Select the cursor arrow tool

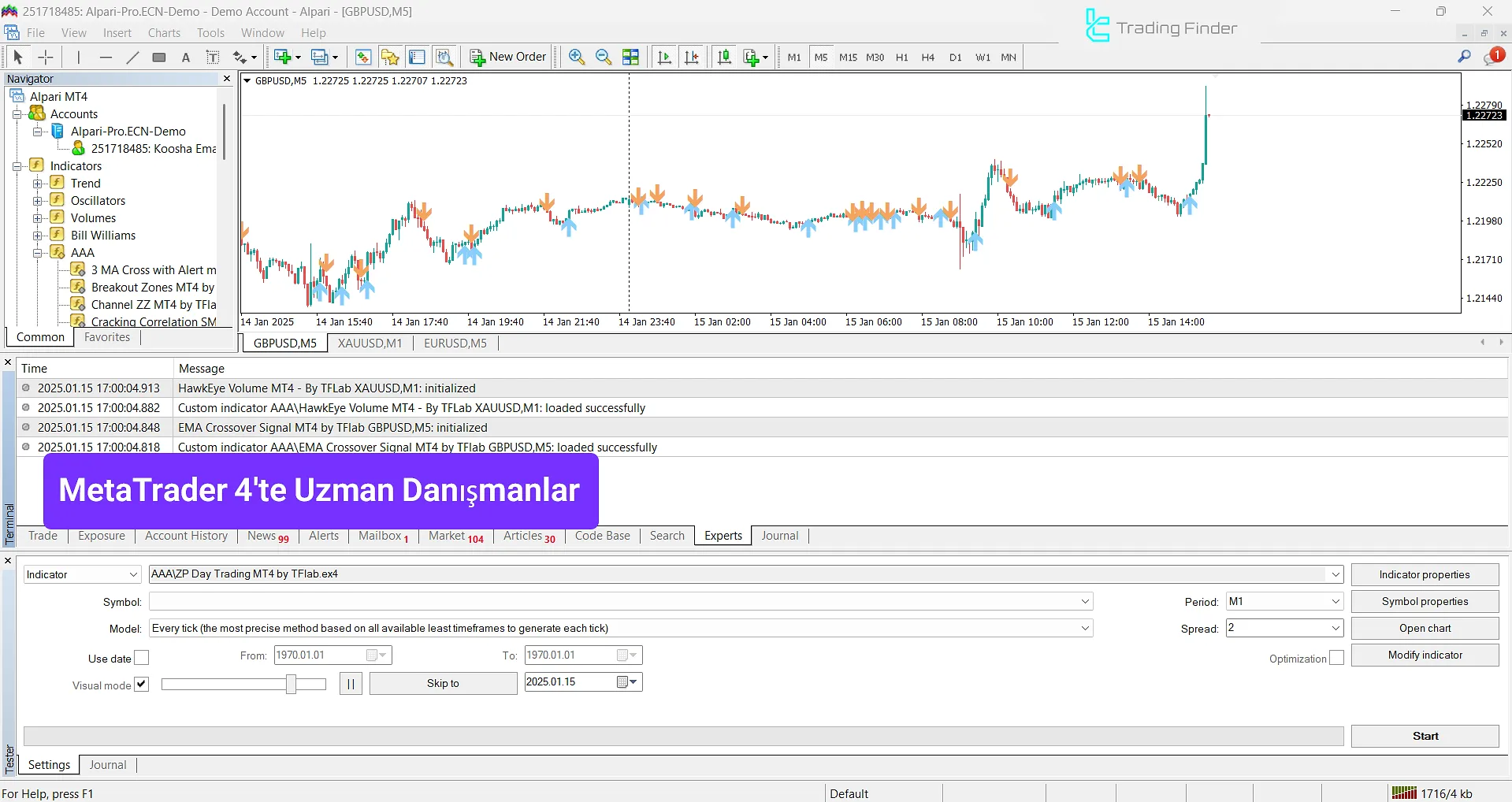click(x=18, y=57)
